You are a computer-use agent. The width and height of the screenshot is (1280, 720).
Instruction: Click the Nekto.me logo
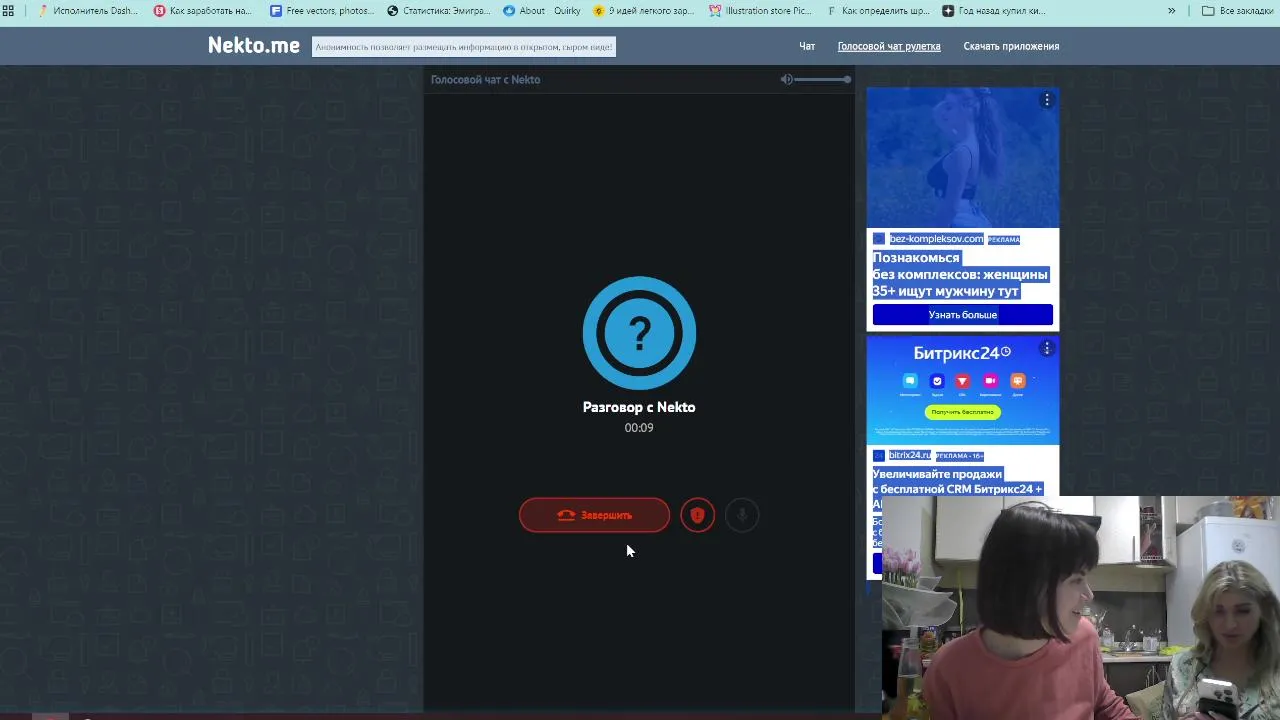[x=254, y=45]
